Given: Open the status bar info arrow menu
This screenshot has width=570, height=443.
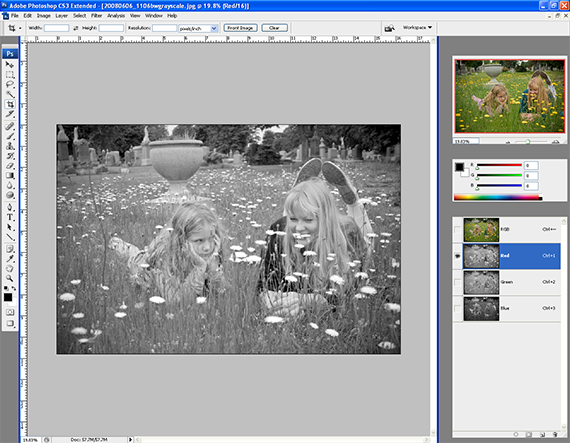Looking at the screenshot, I should click(130, 440).
